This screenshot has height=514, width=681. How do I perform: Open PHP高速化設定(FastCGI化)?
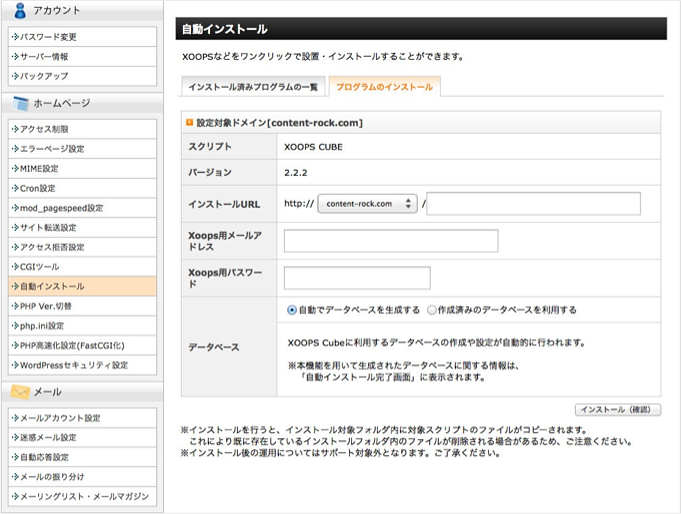(83, 345)
